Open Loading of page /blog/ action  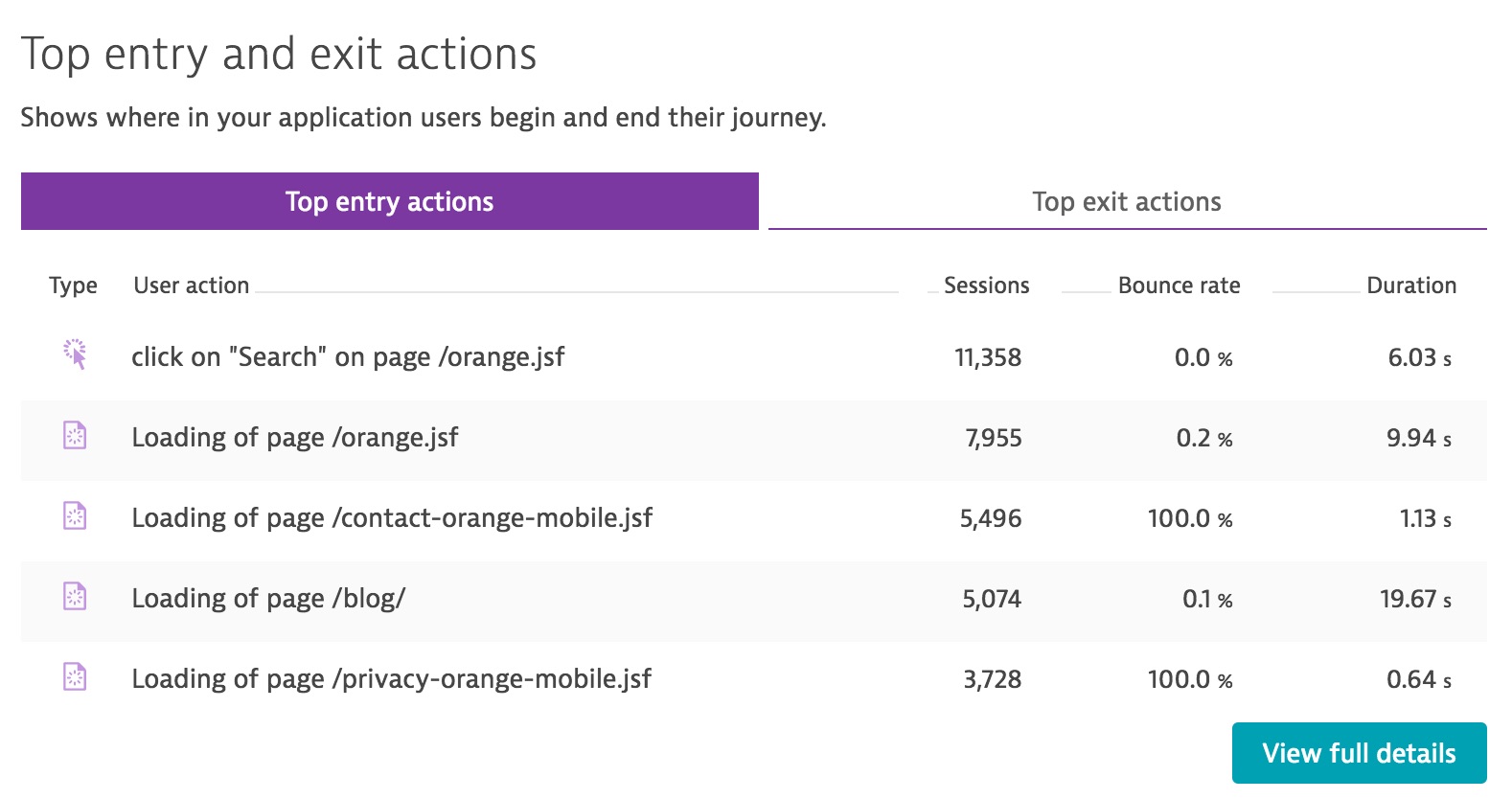(x=268, y=599)
